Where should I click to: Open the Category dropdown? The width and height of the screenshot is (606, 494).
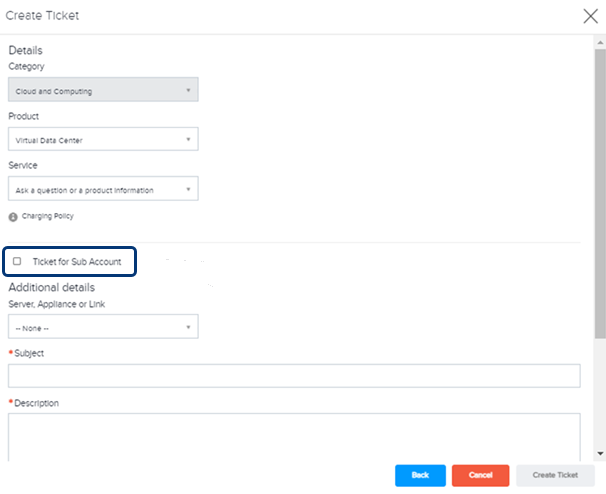click(103, 90)
